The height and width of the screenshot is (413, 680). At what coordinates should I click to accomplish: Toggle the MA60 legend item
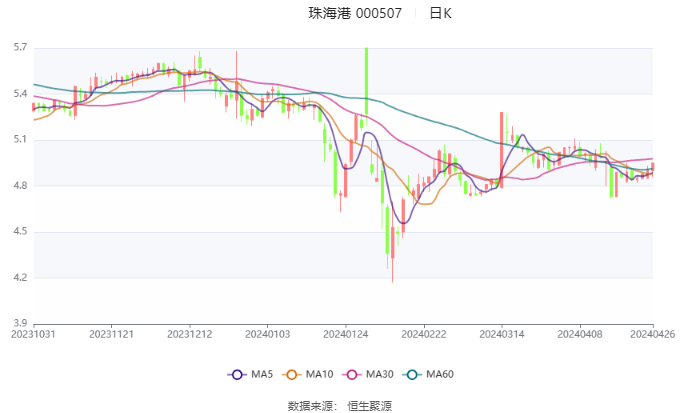(428, 374)
